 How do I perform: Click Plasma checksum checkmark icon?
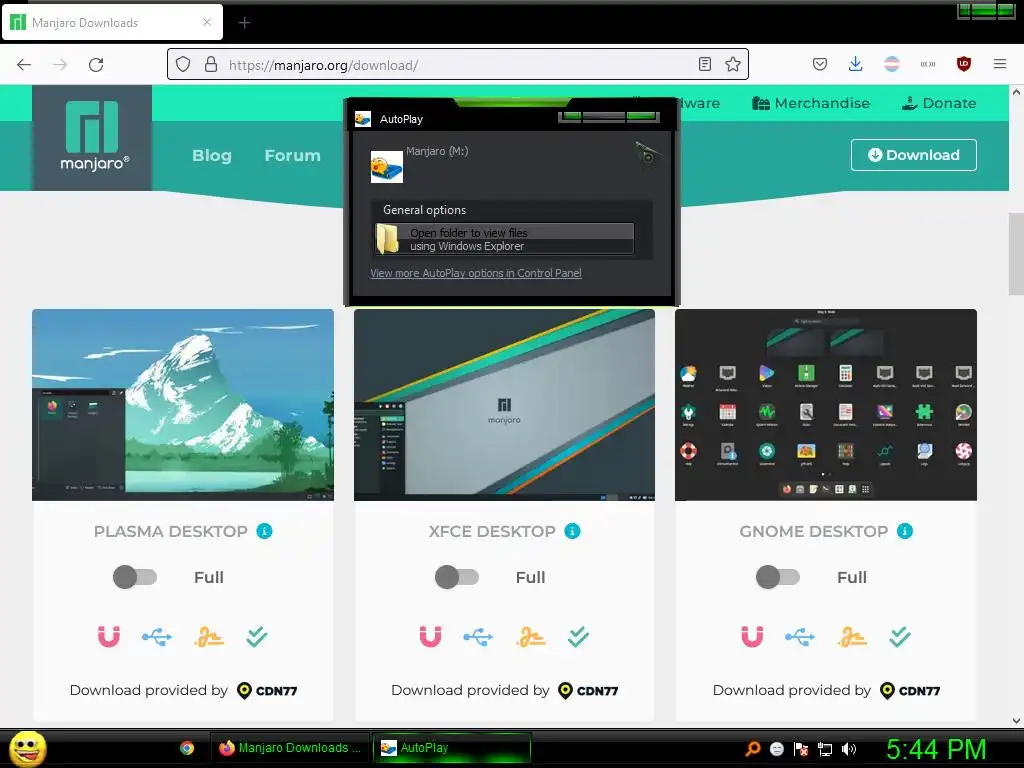257,636
